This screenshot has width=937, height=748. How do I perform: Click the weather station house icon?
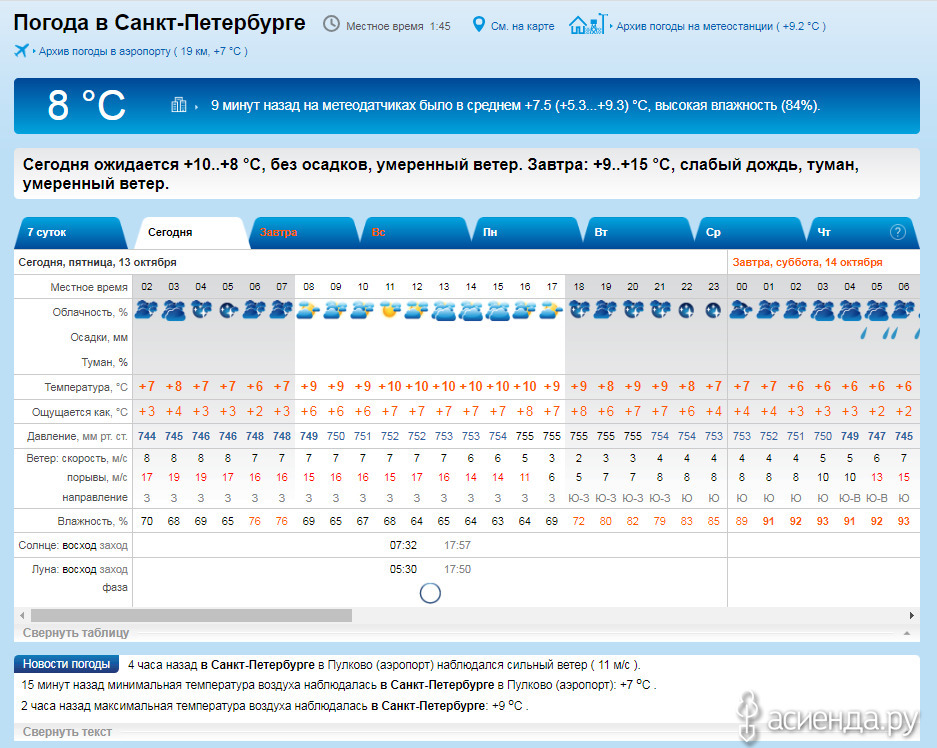click(587, 25)
